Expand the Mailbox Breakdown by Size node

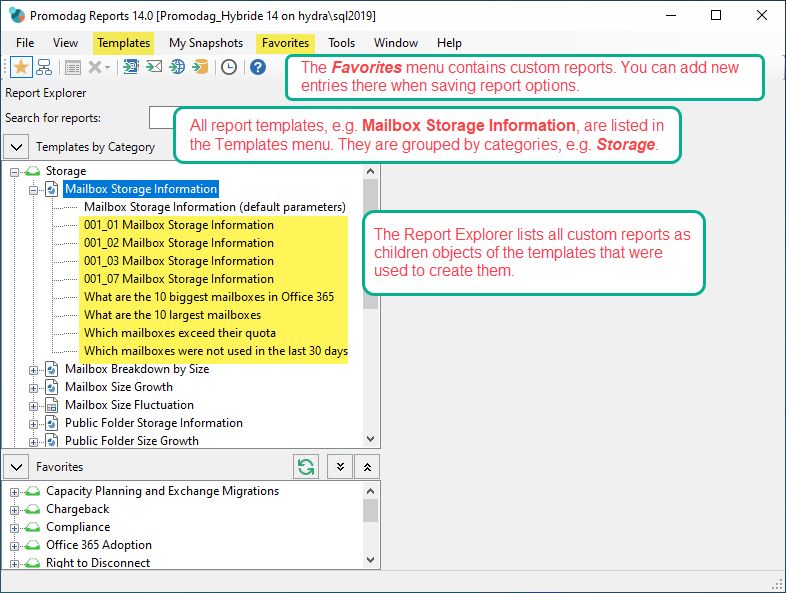click(34, 370)
